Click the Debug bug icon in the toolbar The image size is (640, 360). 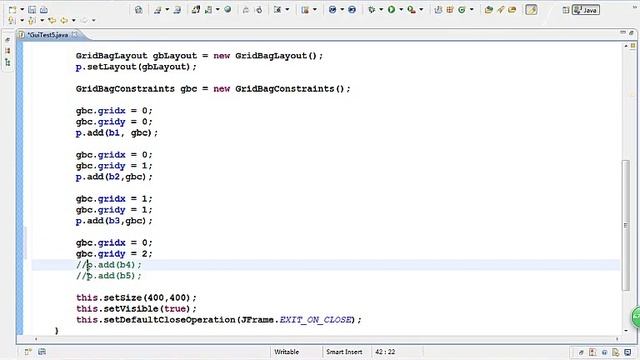click(x=371, y=9)
